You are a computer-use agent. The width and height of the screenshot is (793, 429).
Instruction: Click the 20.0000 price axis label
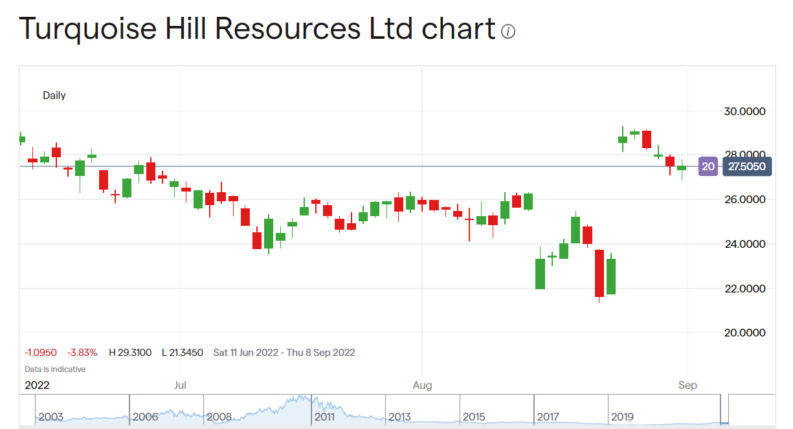[744, 332]
